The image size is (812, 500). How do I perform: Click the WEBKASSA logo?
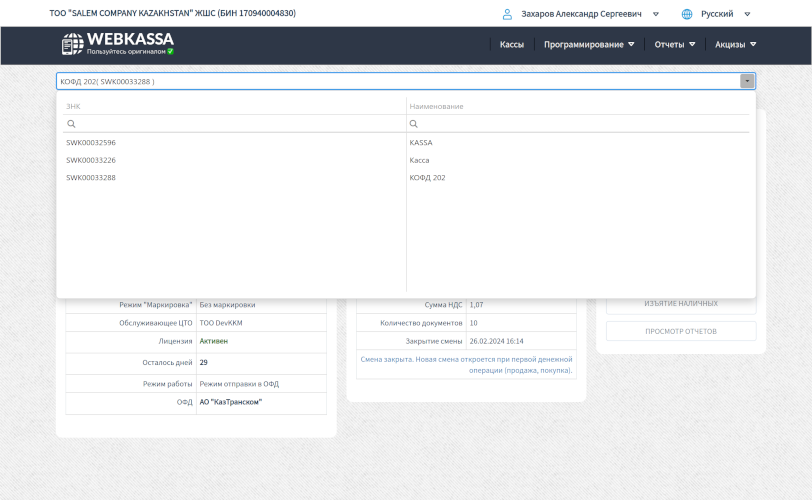tap(118, 43)
